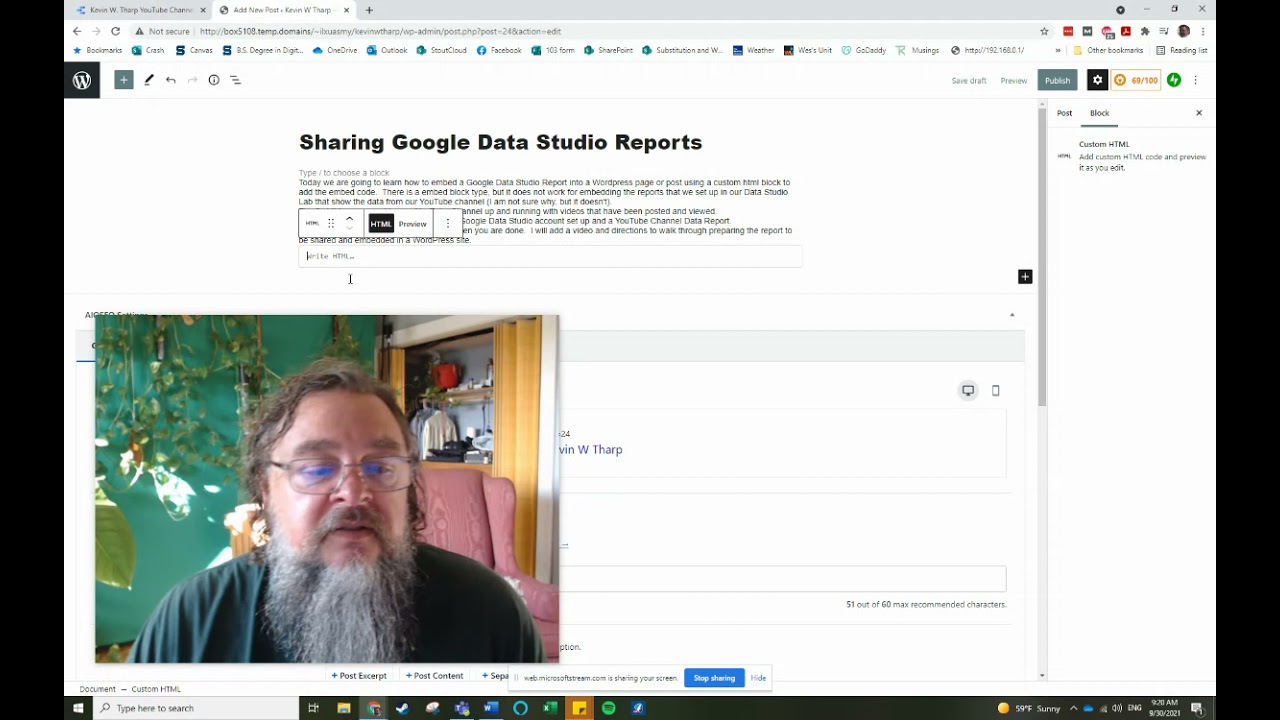Select Custom HTML in the breadcrumb
The width and height of the screenshot is (1280, 720).
click(x=156, y=689)
